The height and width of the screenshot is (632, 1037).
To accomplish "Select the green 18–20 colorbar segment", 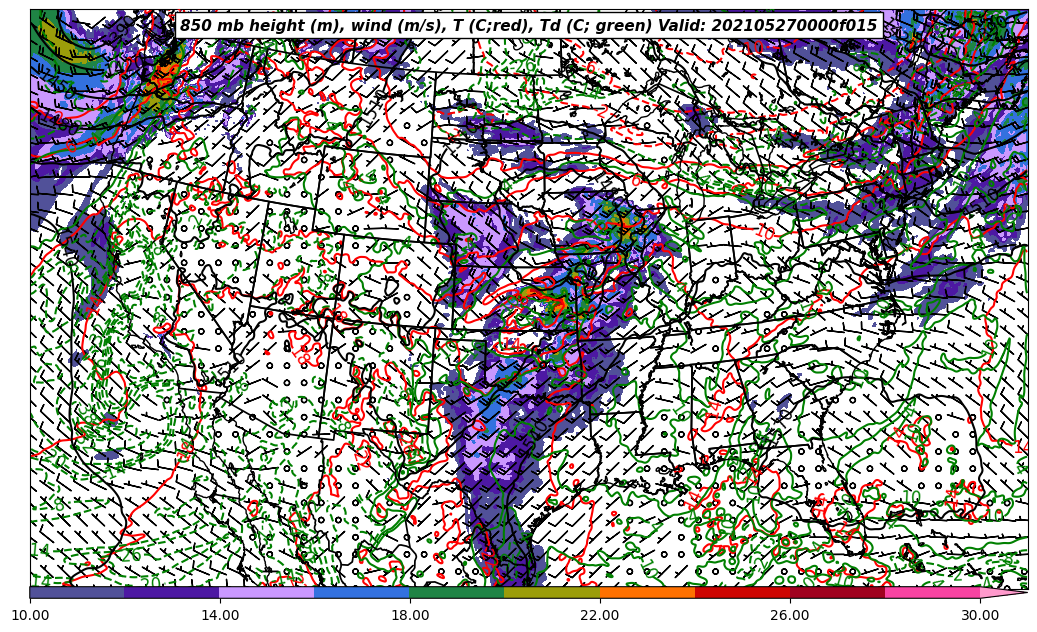I will click(x=457, y=592).
